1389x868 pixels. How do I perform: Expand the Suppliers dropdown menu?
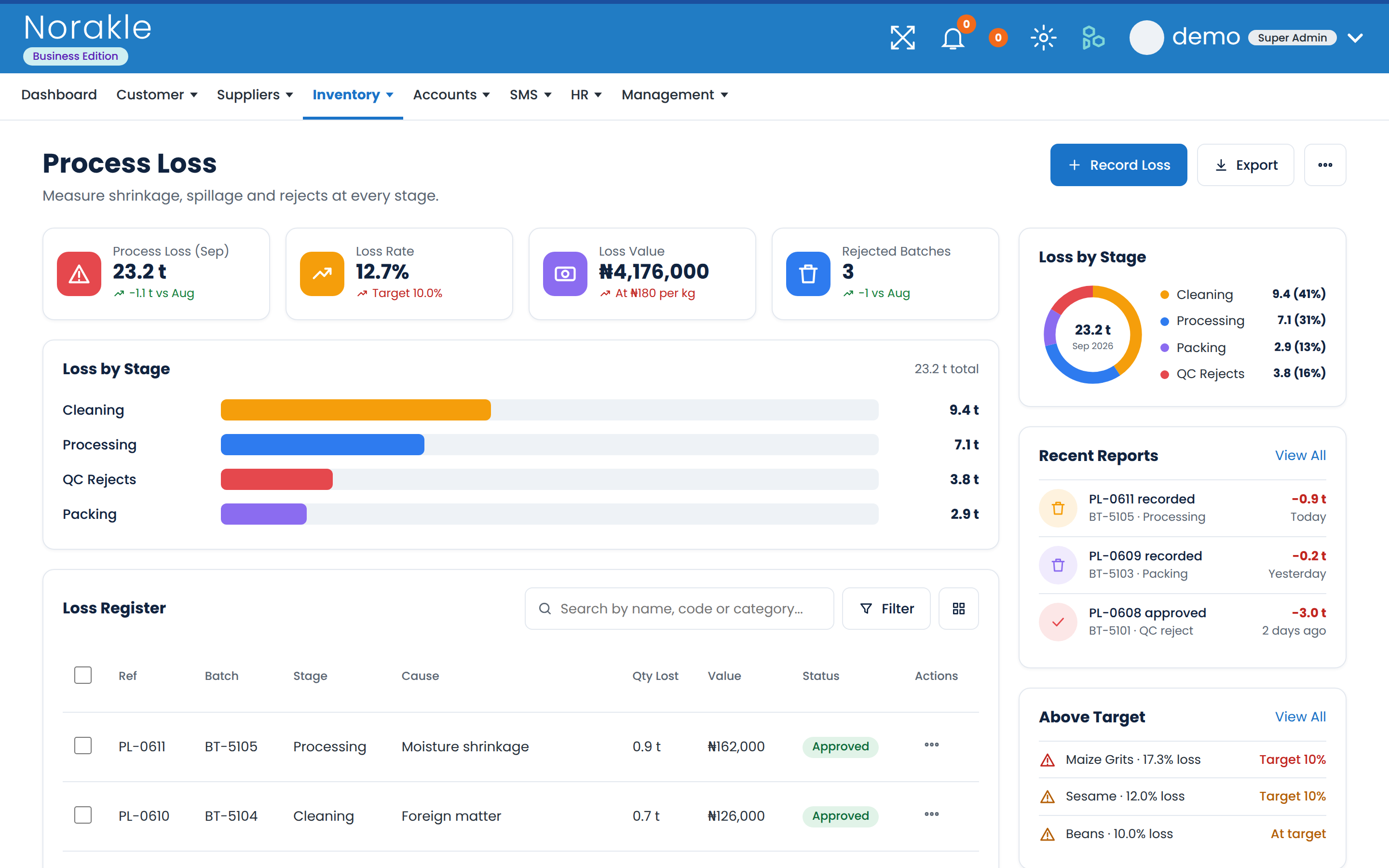pos(255,95)
